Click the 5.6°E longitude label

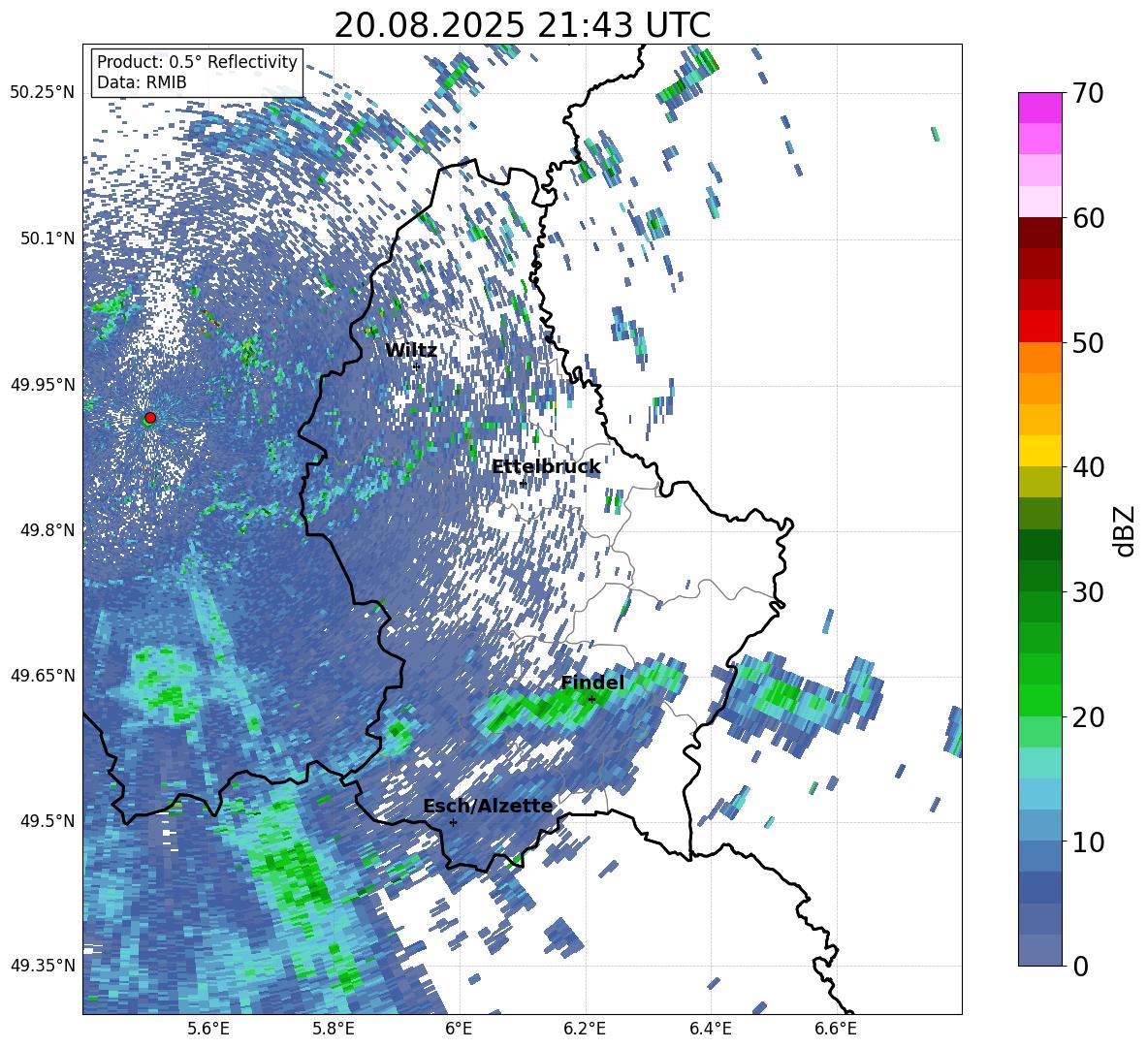tap(208, 1029)
